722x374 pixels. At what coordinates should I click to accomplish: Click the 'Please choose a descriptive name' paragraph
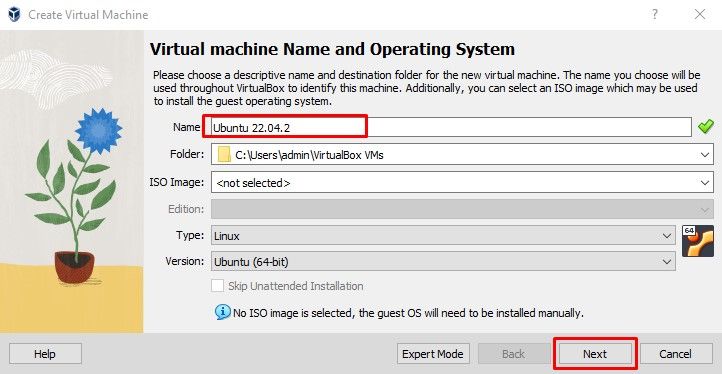(x=427, y=88)
